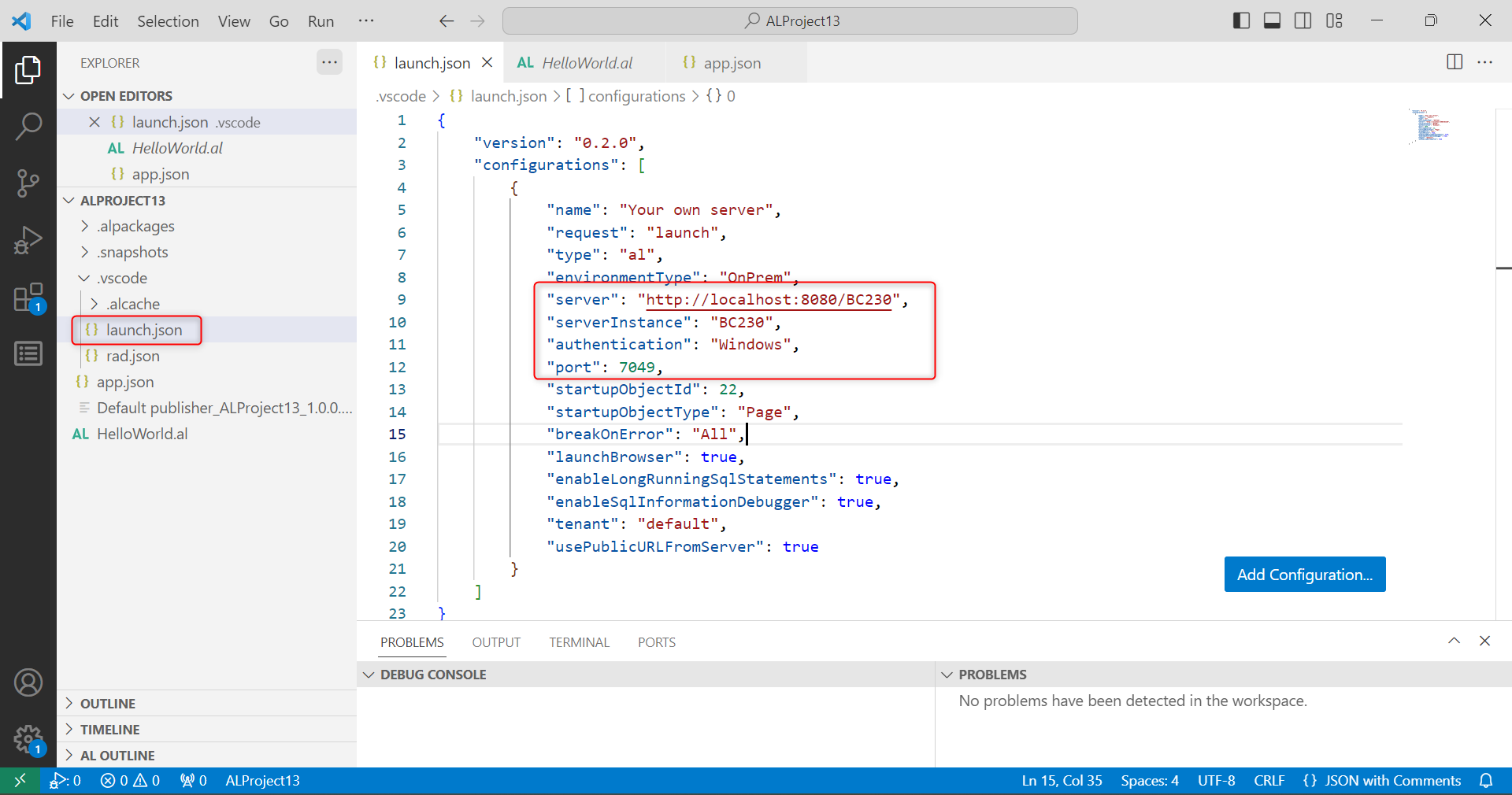Switch to the HelloWorld.al editor tab

[x=586, y=63]
